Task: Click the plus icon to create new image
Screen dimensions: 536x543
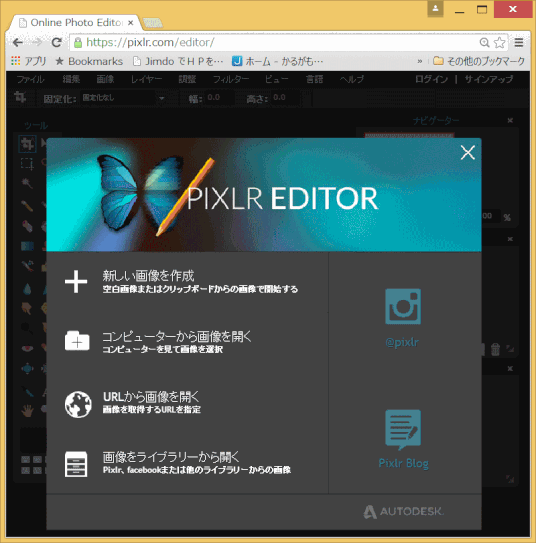Action: pyautogui.click(x=76, y=282)
